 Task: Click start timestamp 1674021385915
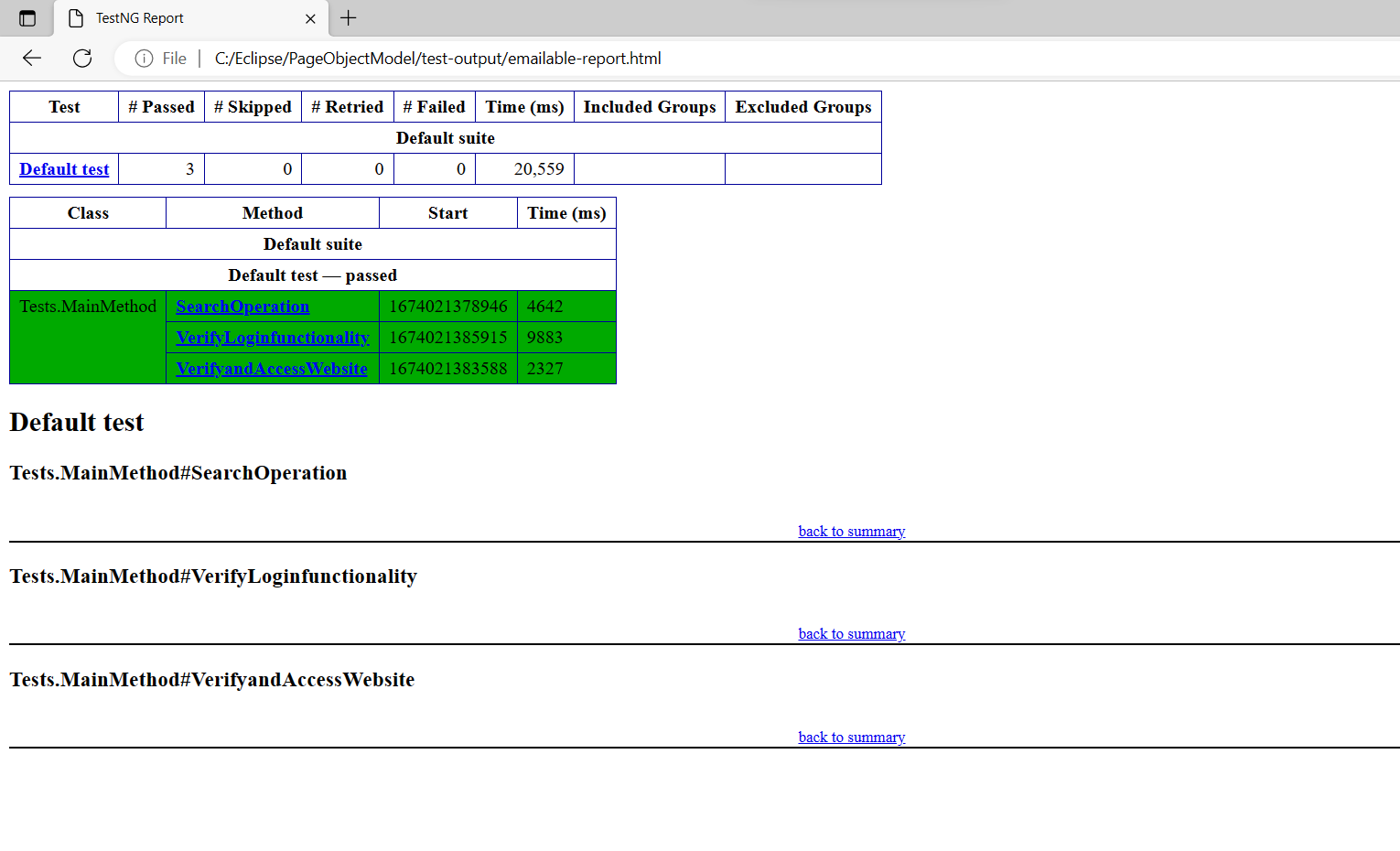click(448, 338)
